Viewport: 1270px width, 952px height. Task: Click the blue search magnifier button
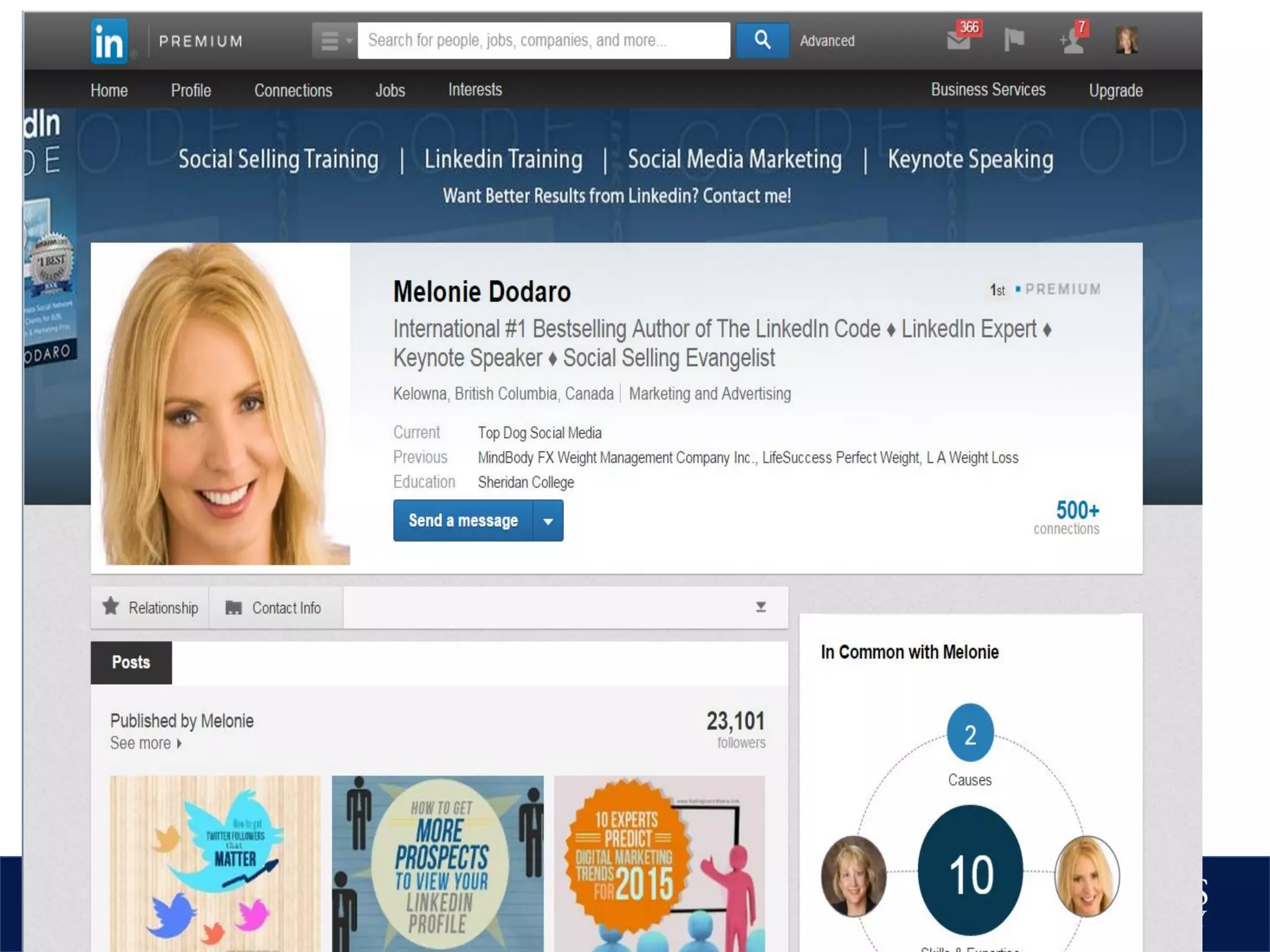762,41
